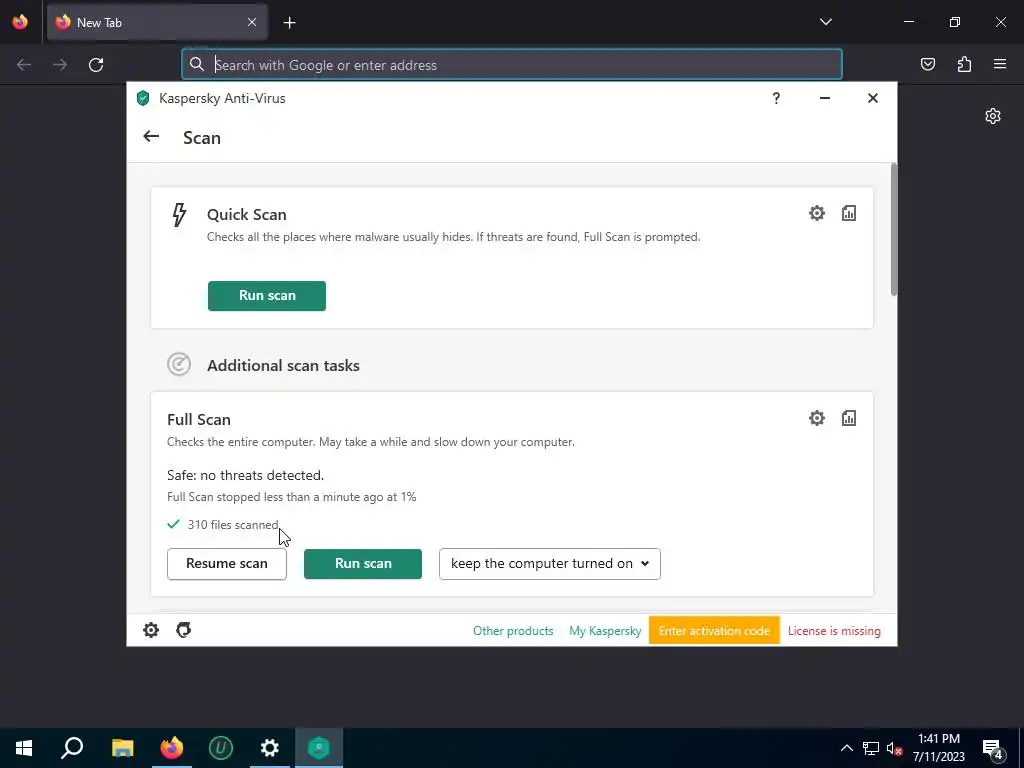This screenshot has width=1024, height=768.
Task: Click License is missing link
Action: (834, 631)
